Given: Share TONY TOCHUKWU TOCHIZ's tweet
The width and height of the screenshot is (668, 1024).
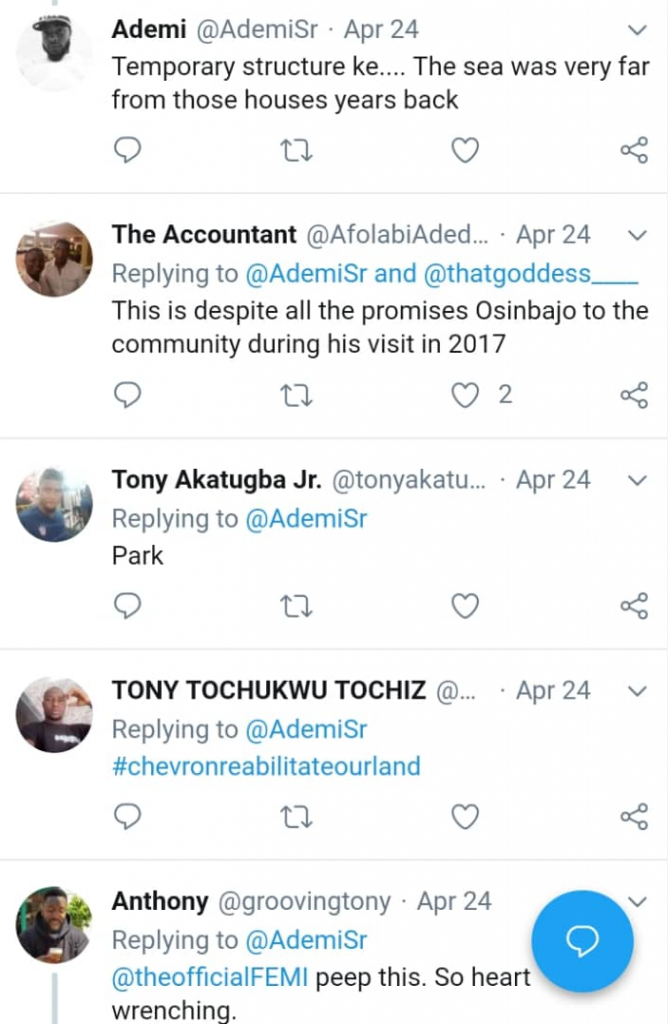Looking at the screenshot, I should point(634,817).
